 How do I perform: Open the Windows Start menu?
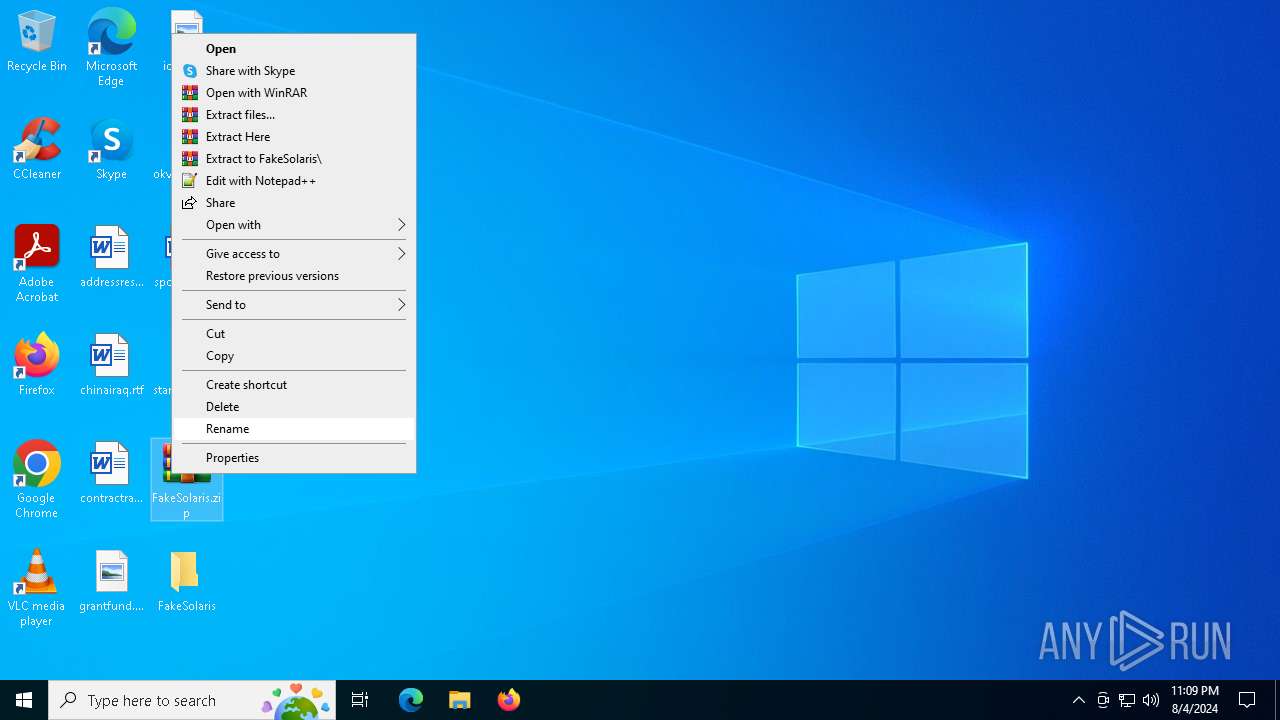(24, 700)
